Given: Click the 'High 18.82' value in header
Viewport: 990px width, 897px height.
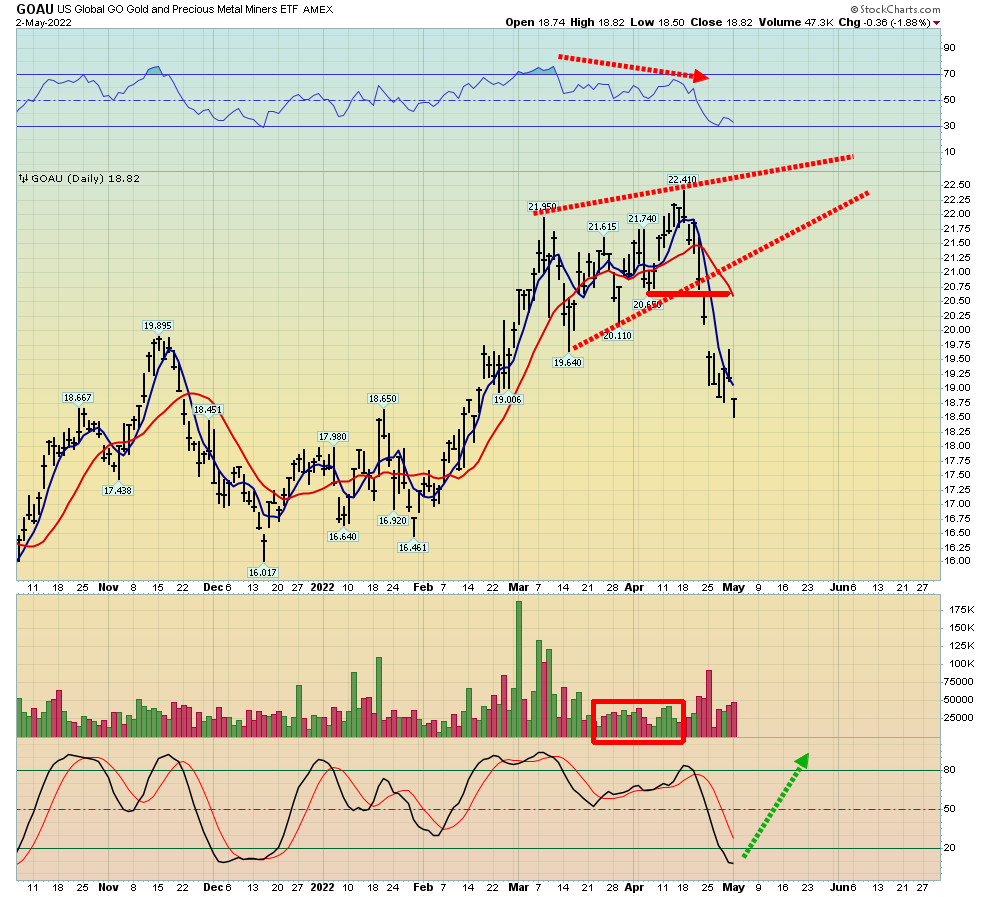Looking at the screenshot, I should pyautogui.click(x=597, y=22).
